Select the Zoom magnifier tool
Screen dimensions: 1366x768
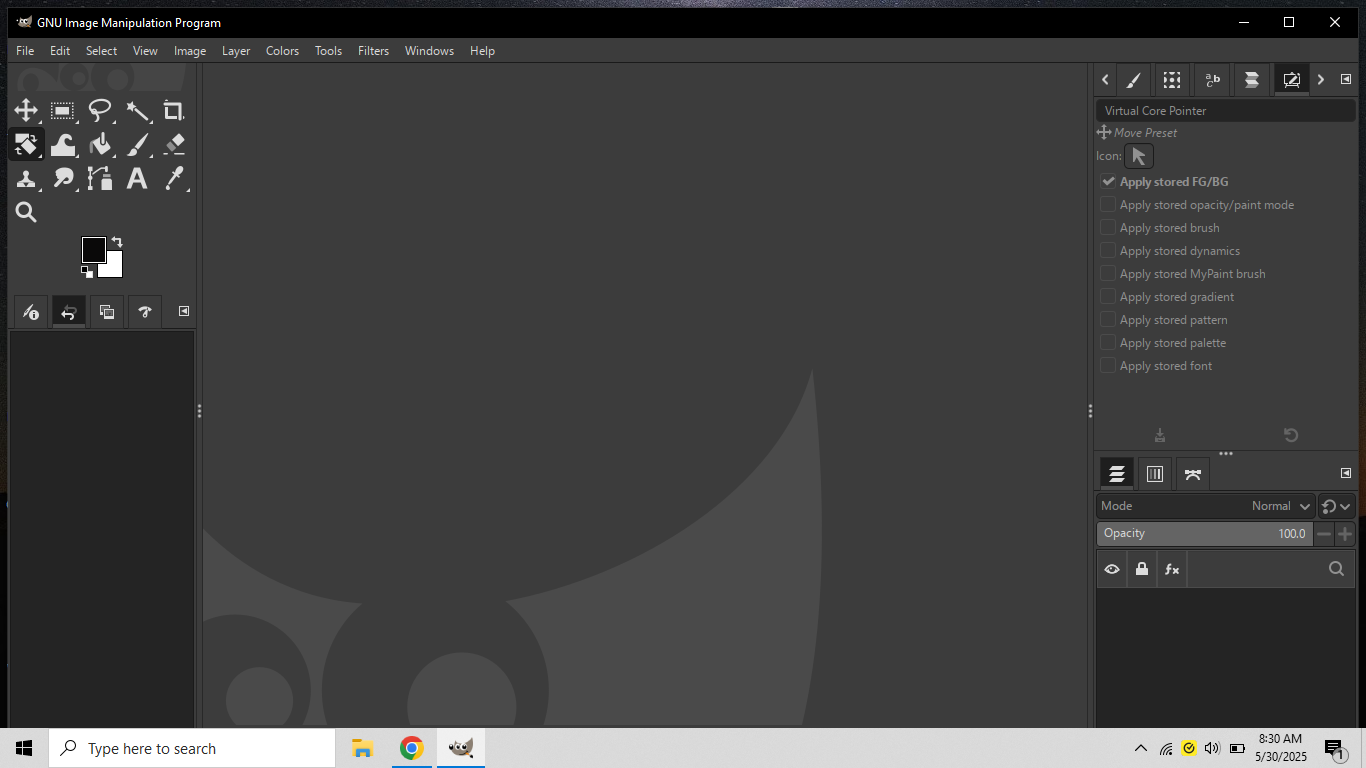(26, 212)
